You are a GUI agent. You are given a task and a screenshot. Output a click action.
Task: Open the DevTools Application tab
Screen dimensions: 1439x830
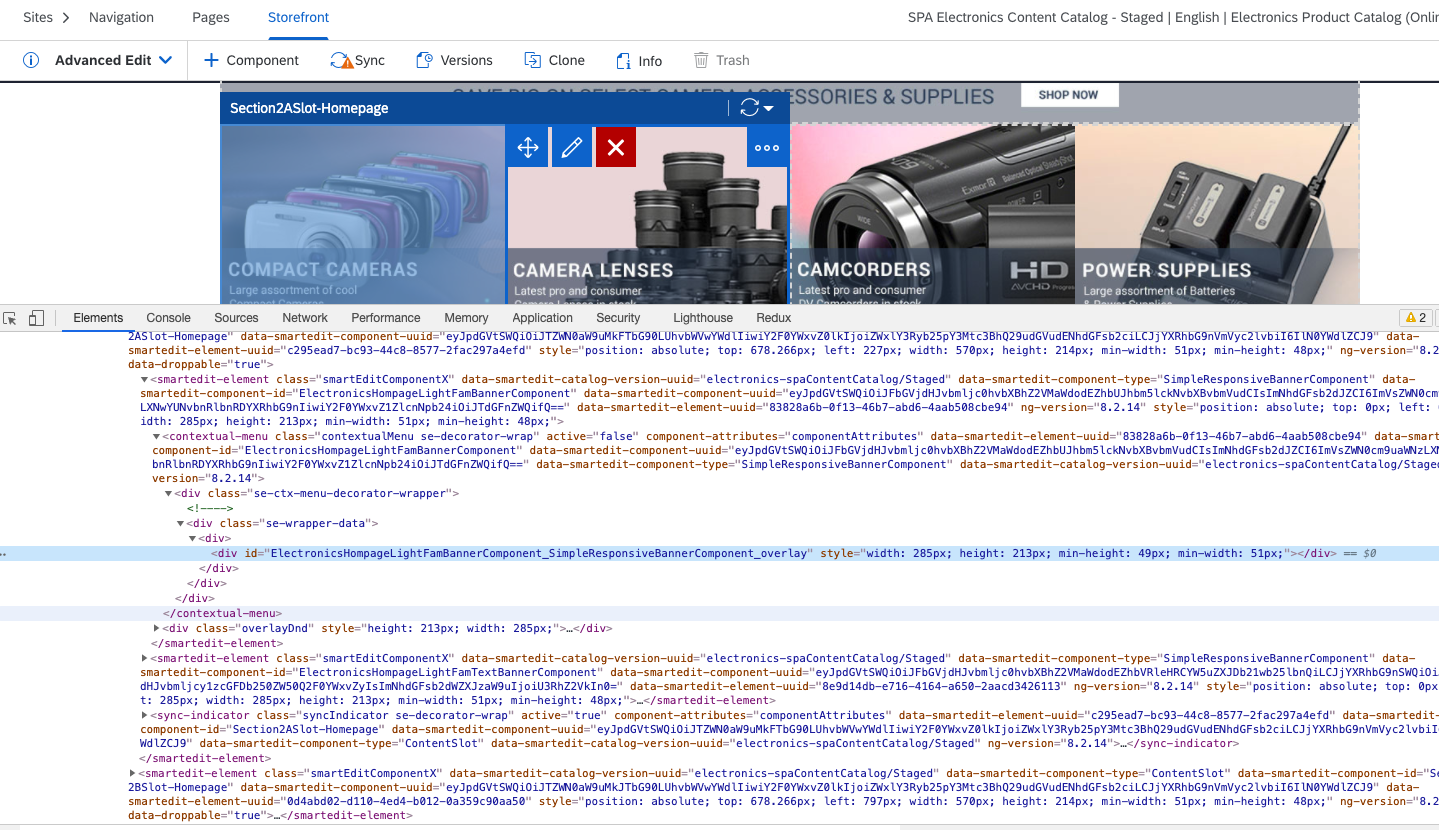542,318
